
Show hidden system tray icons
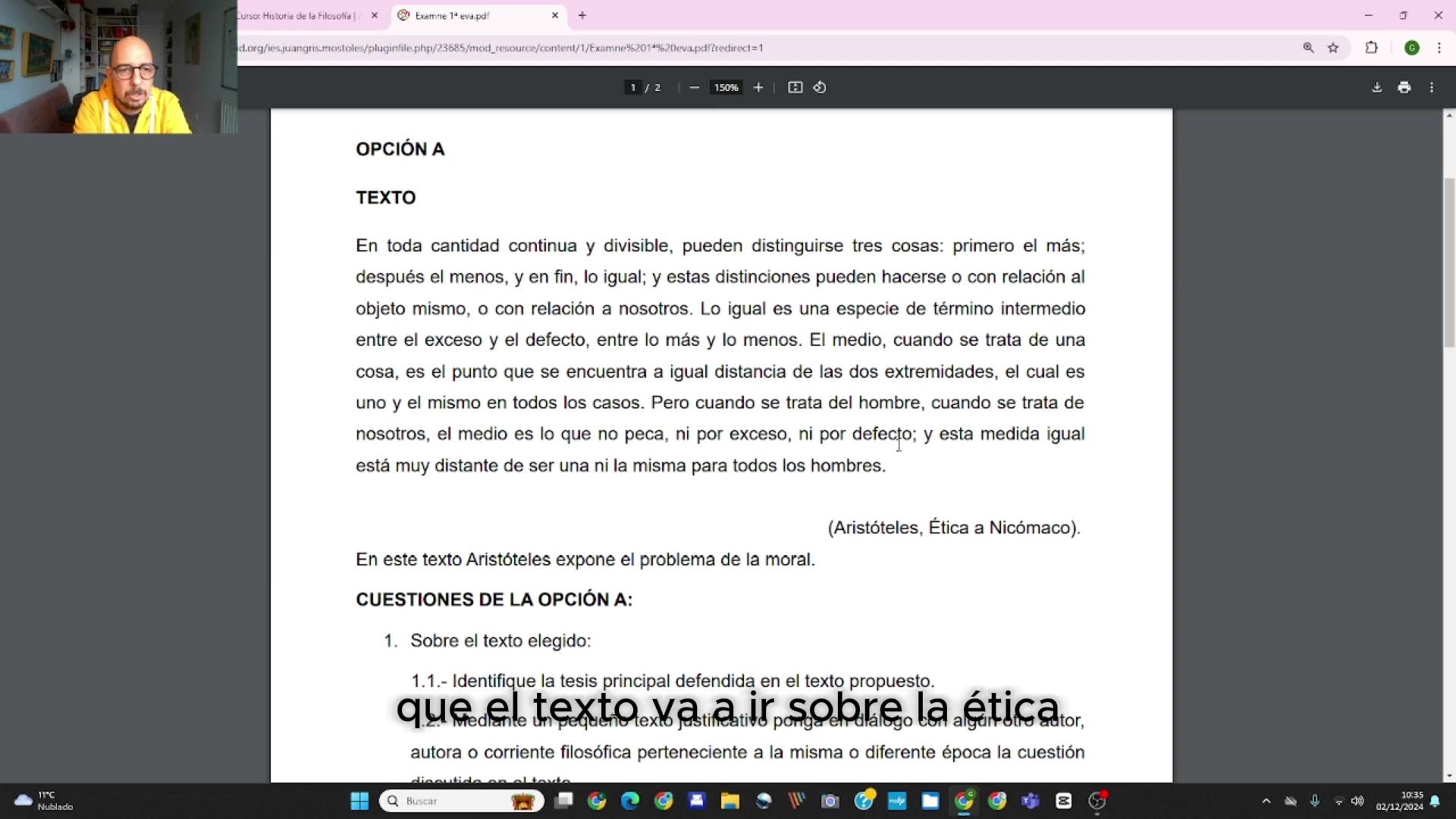(x=1266, y=801)
